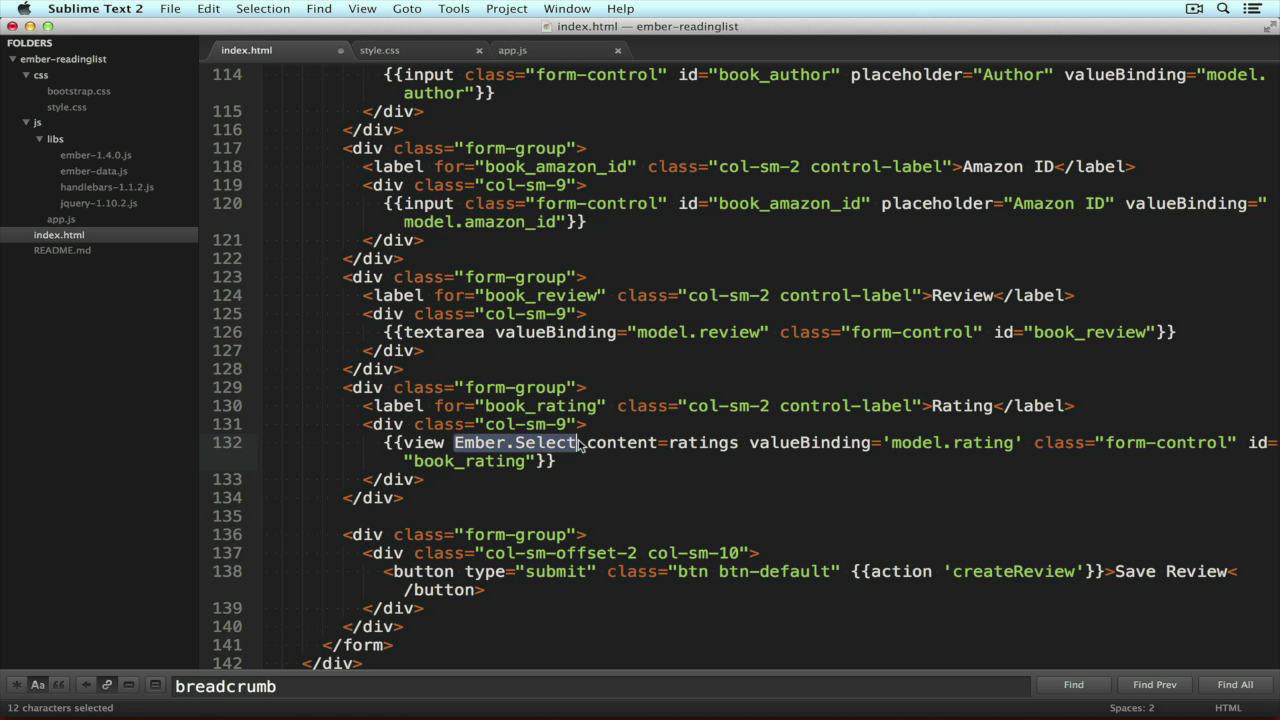Viewport: 1280px width, 720px height.
Task: Select the index.html tab
Action: (x=246, y=50)
